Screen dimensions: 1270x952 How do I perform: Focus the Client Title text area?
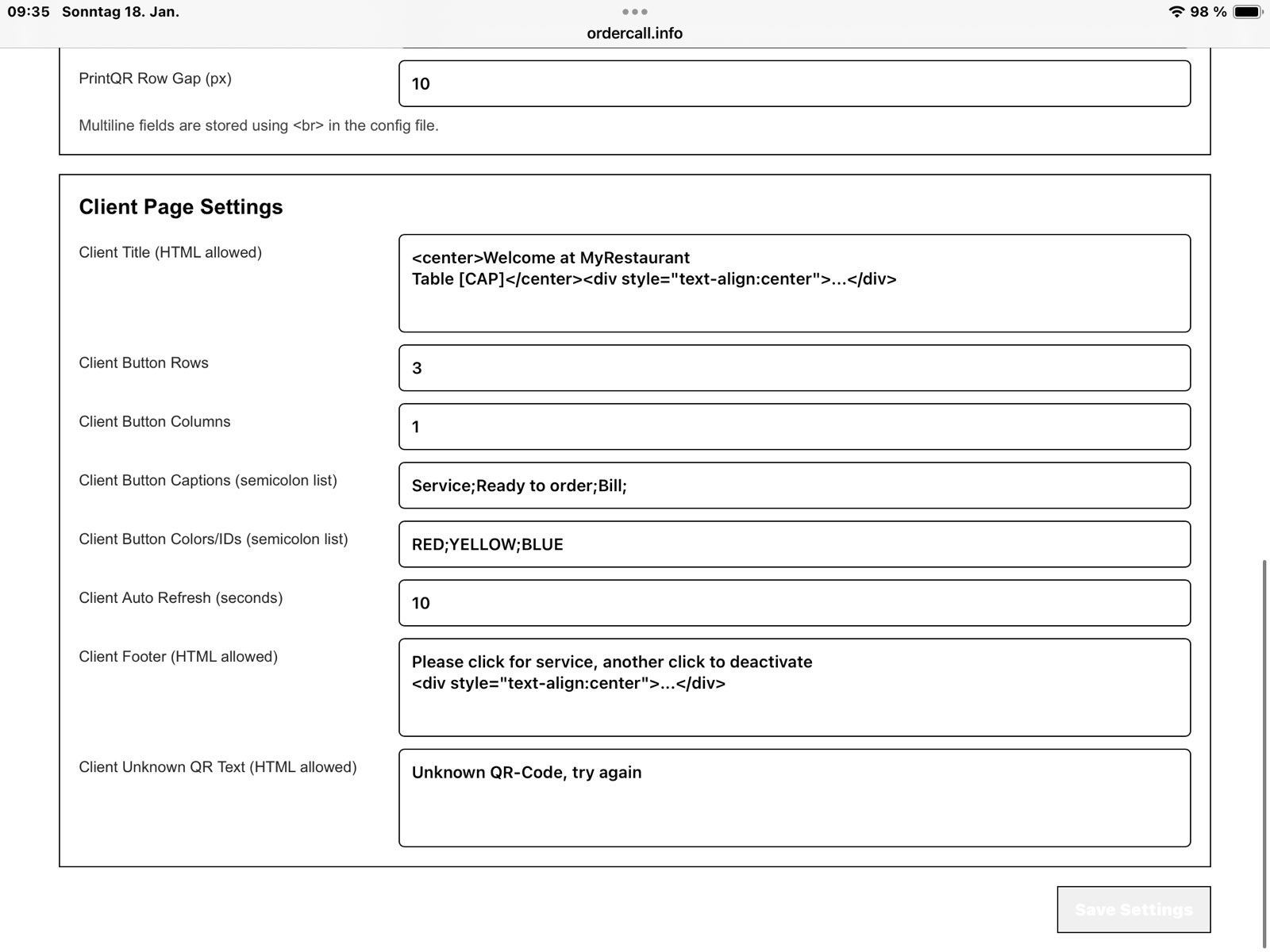[x=794, y=283]
